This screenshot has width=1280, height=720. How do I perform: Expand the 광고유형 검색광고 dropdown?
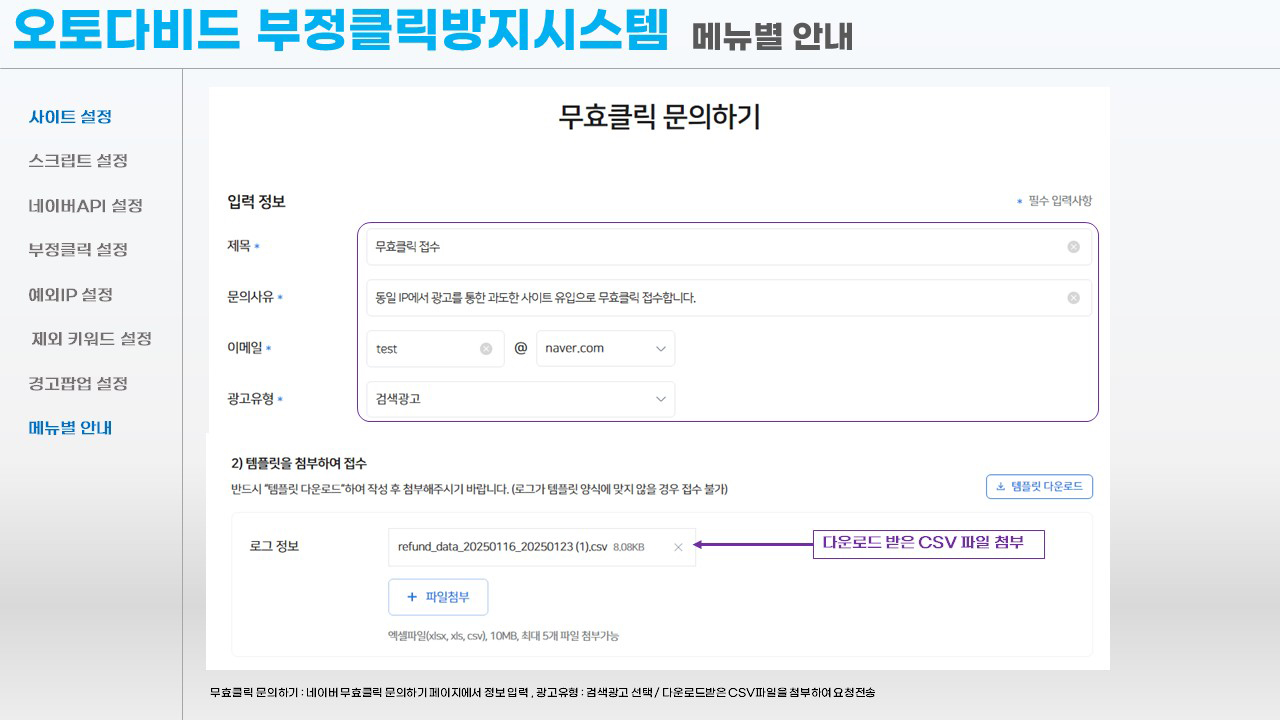pyautogui.click(x=520, y=399)
